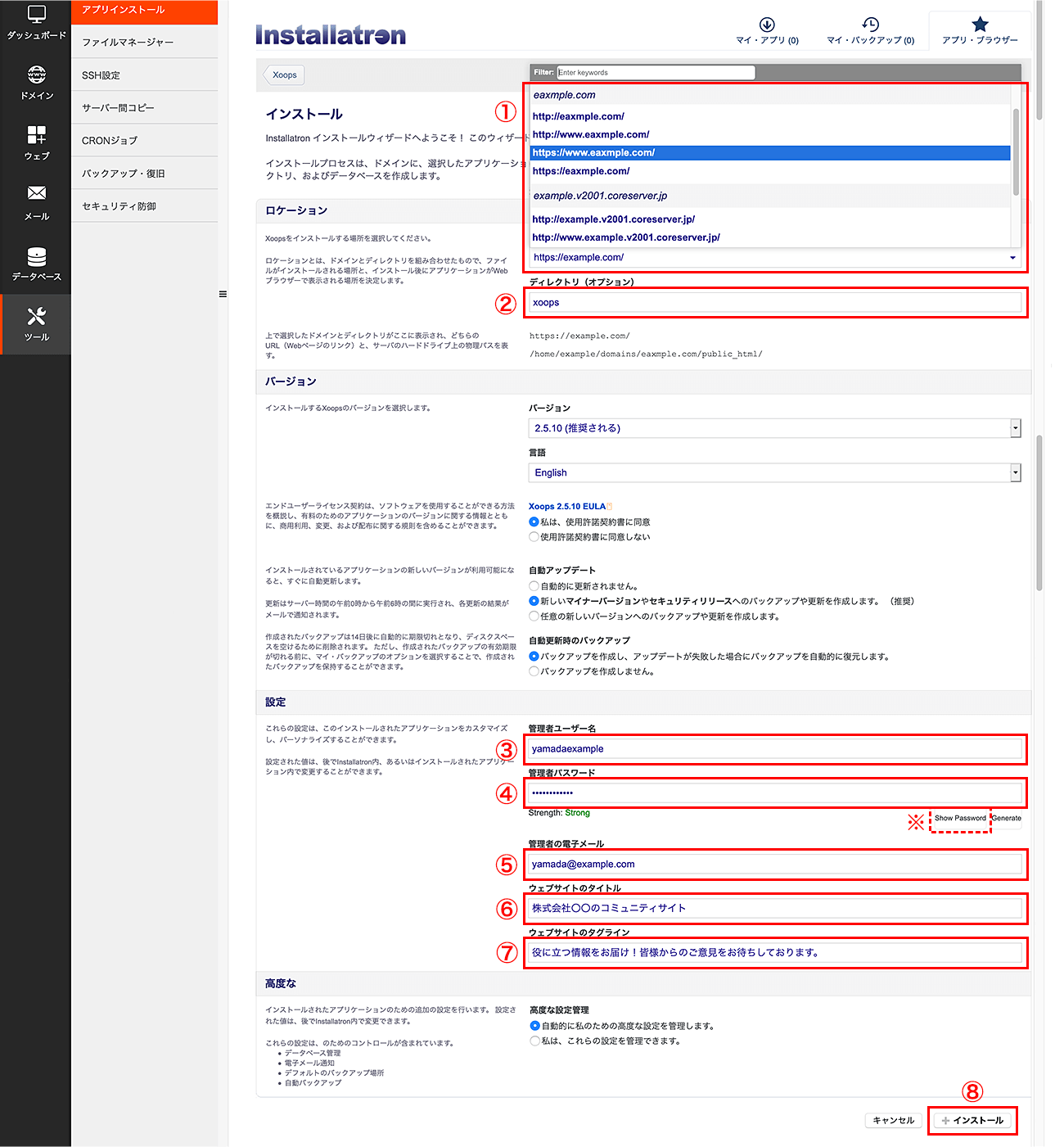Open the language dropdown showing English
This screenshot has width=1064, height=1147.
[x=774, y=472]
